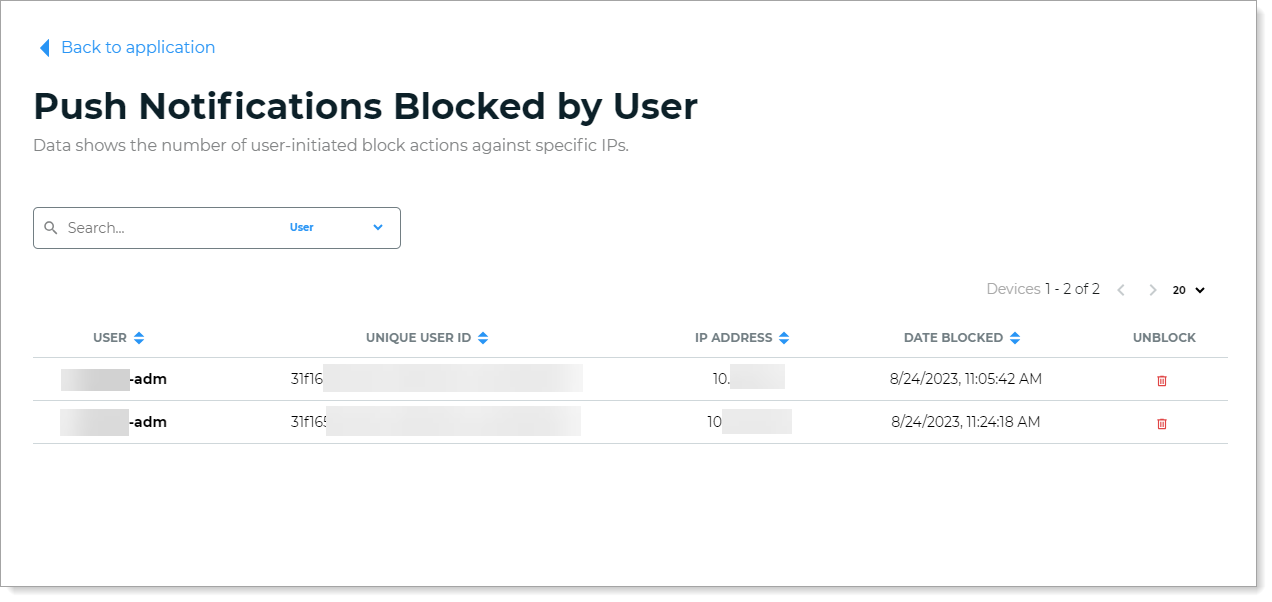This screenshot has width=1272, height=602.
Task: Select the USER column header
Action: click(x=109, y=337)
